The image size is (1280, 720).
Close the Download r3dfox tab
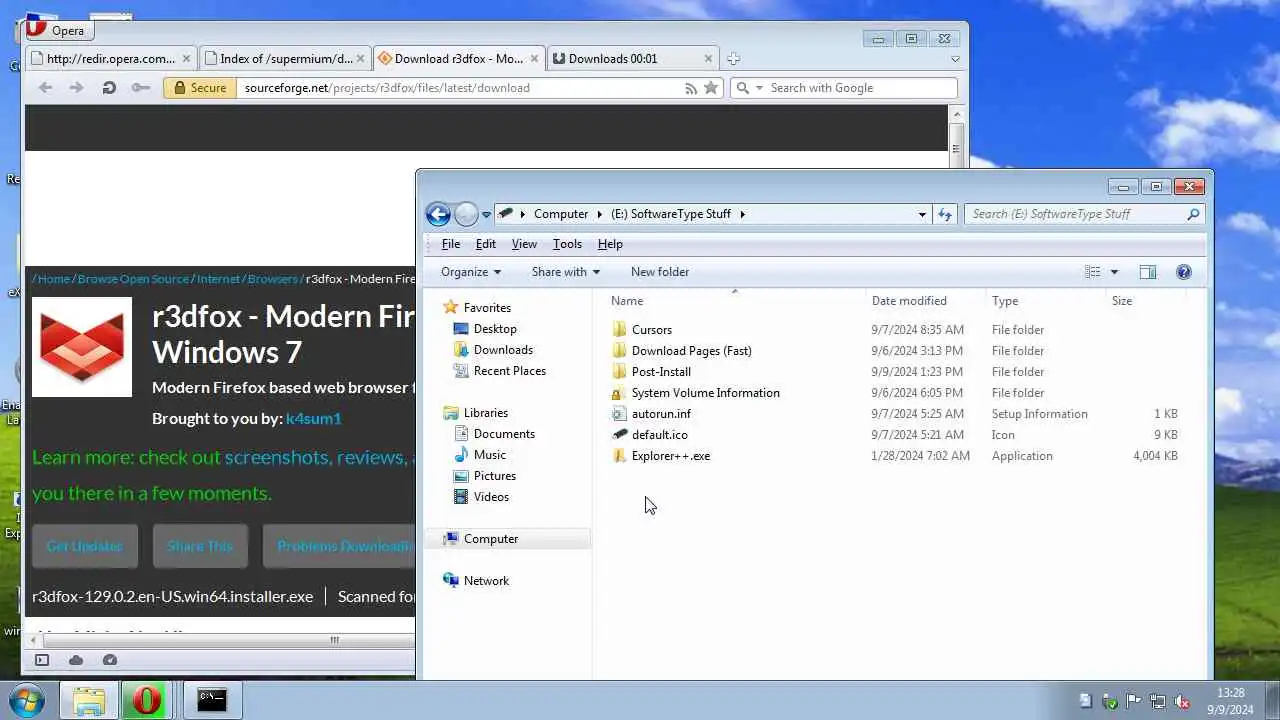534,59
